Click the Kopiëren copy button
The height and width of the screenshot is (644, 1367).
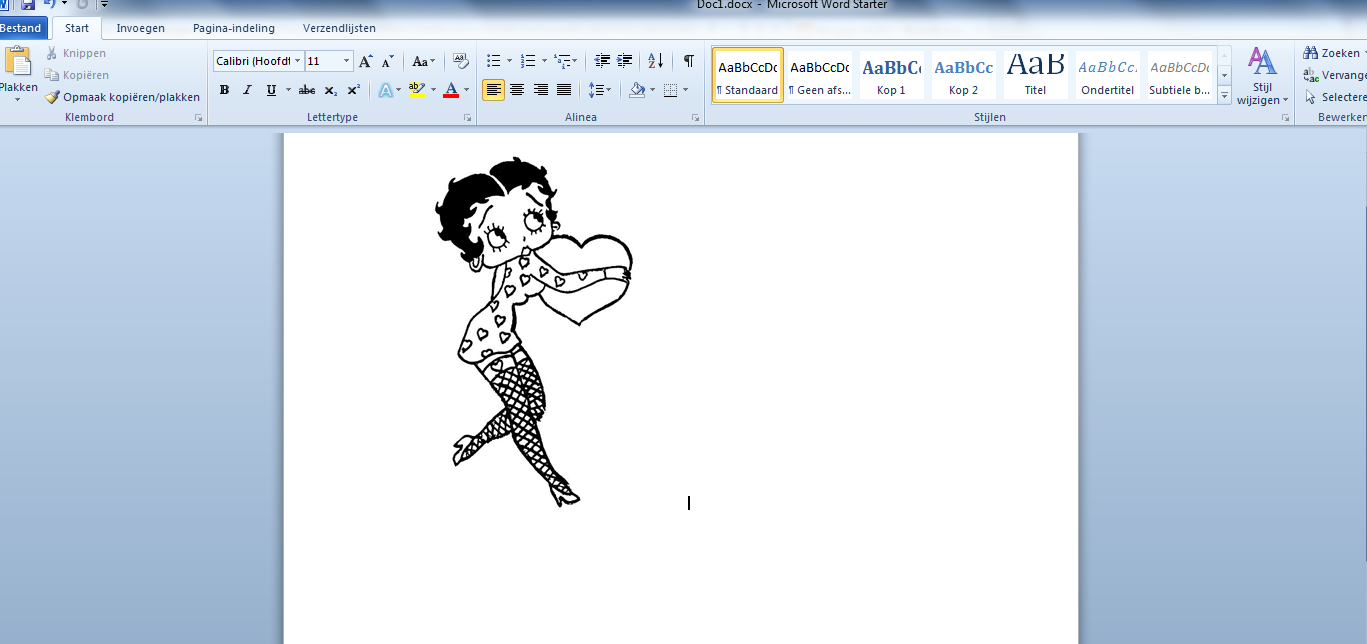(77, 75)
